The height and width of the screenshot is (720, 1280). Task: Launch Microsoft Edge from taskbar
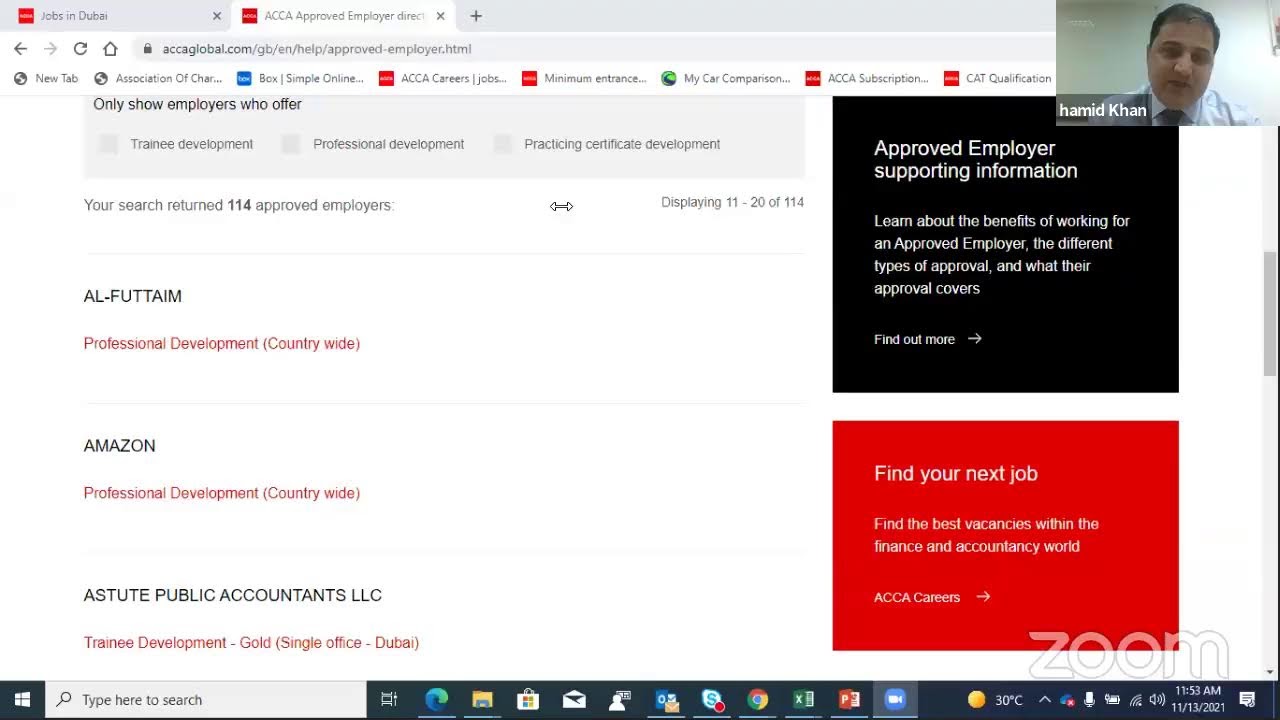click(x=437, y=699)
